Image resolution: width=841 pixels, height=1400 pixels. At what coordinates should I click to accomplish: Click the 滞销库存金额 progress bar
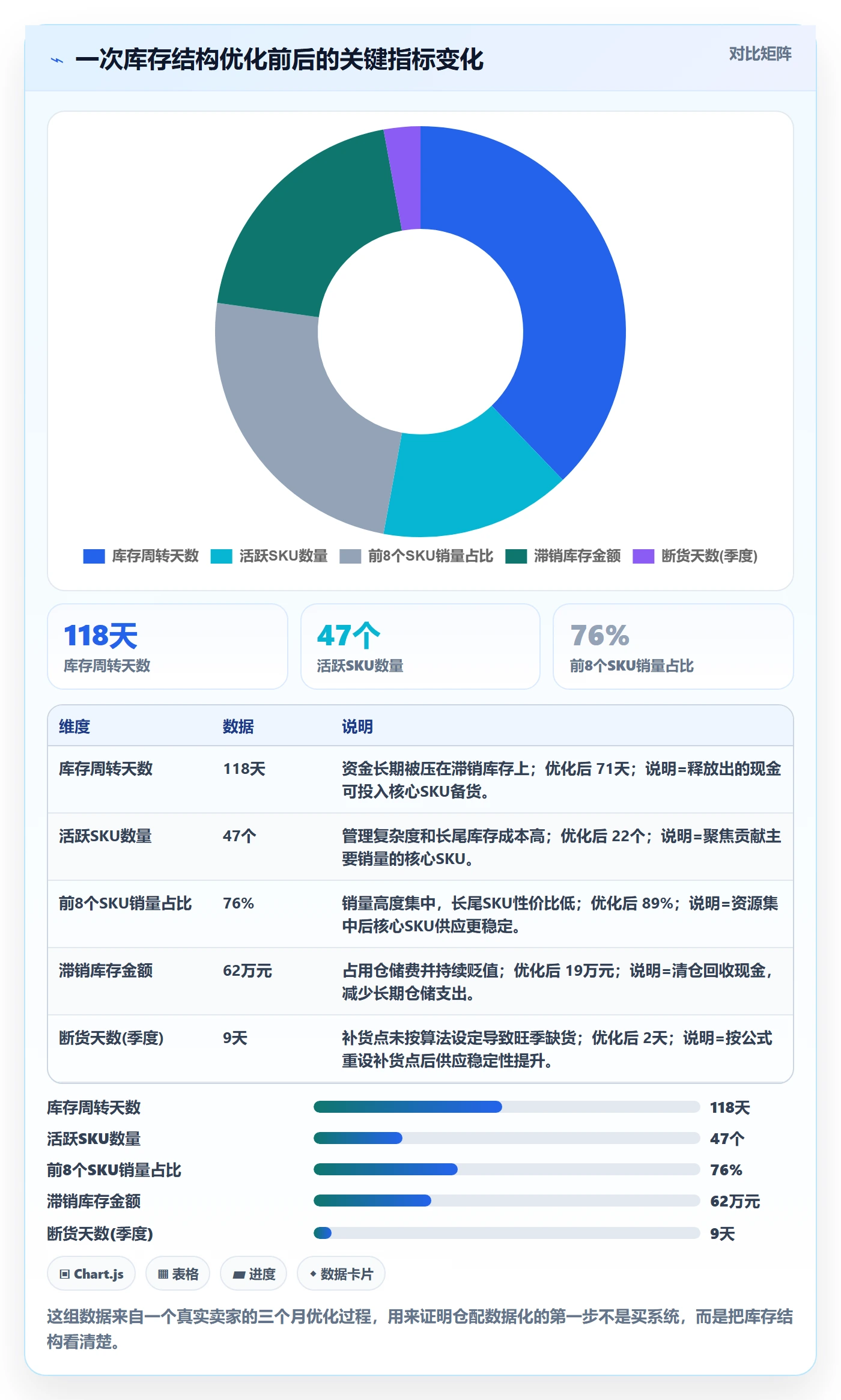pyautogui.click(x=506, y=1201)
